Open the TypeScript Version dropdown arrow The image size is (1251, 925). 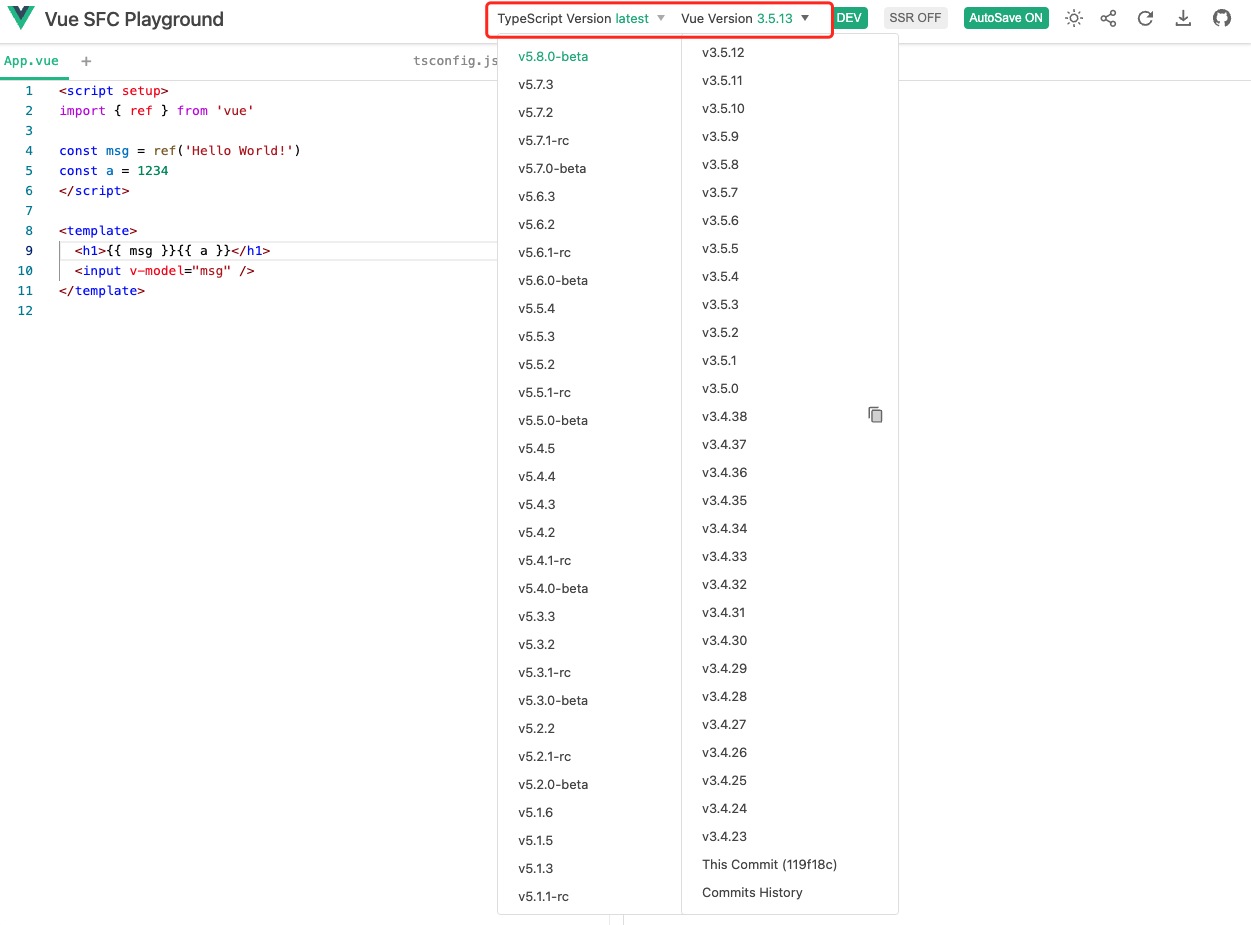tap(661, 18)
